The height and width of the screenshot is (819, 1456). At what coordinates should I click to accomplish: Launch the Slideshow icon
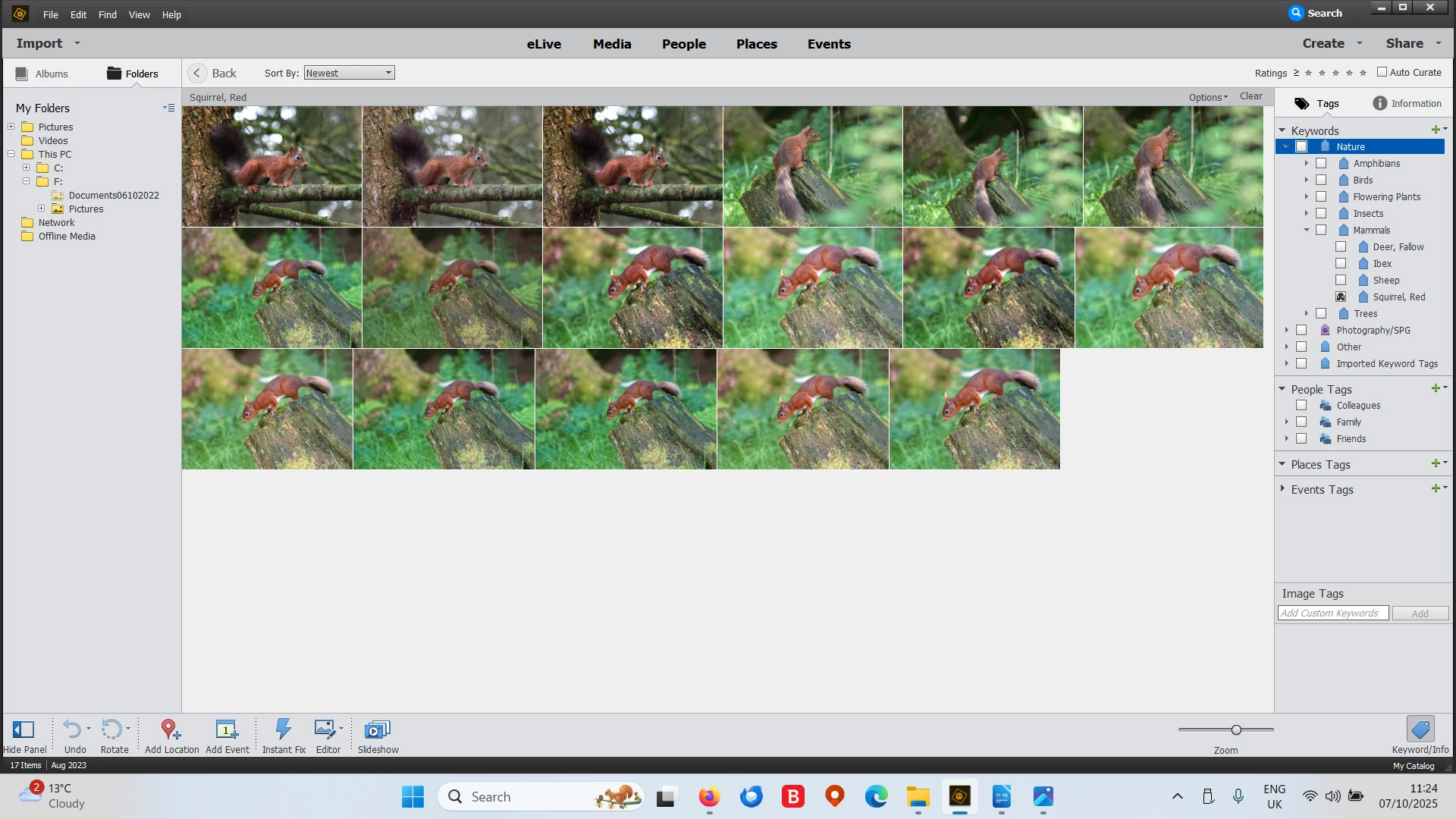[377, 730]
